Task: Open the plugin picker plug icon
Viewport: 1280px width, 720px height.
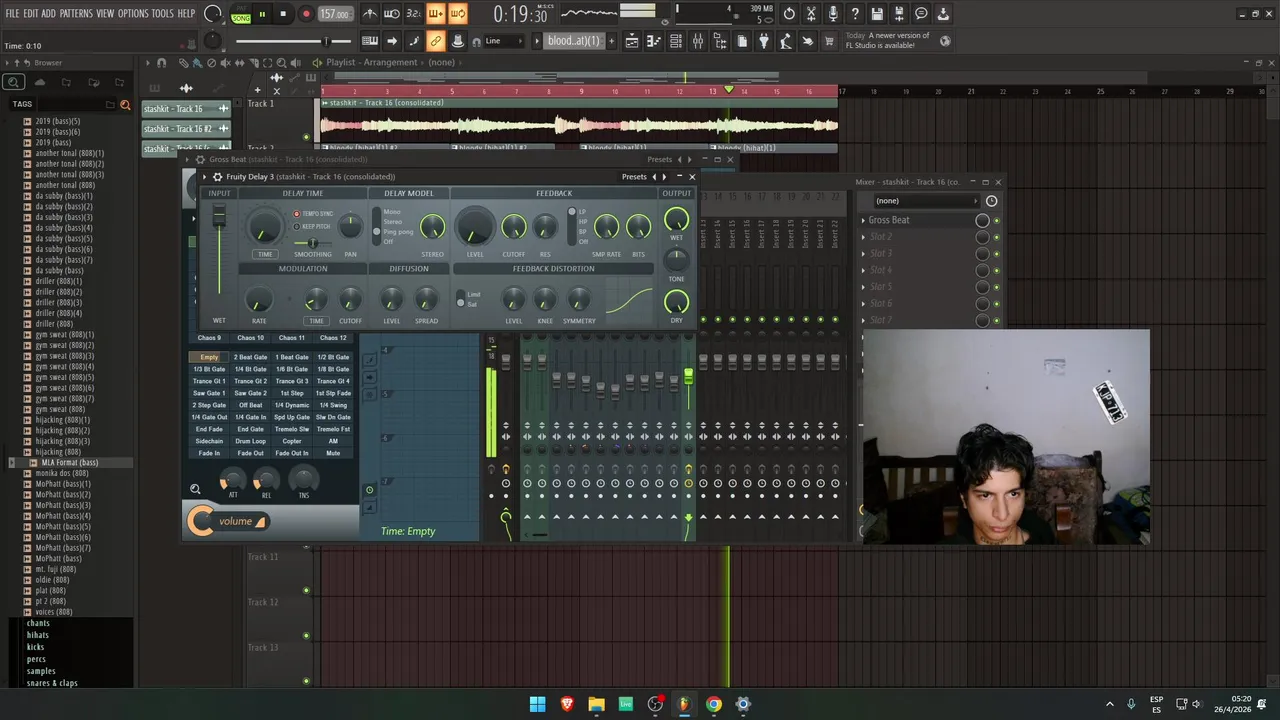Action: click(x=764, y=41)
